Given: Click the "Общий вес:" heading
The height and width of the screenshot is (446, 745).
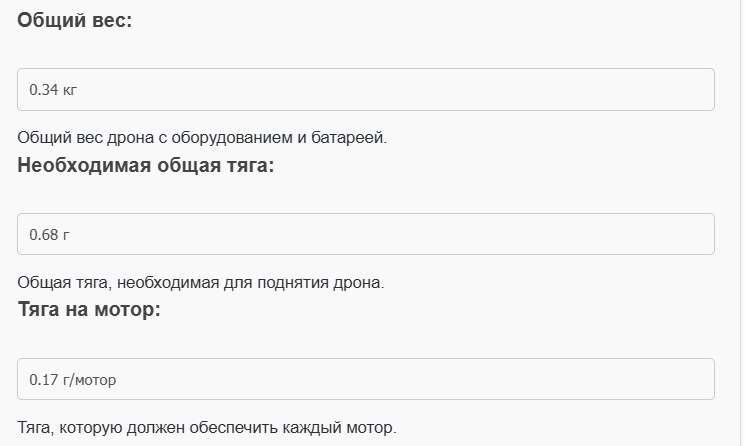Looking at the screenshot, I should click(74, 20).
